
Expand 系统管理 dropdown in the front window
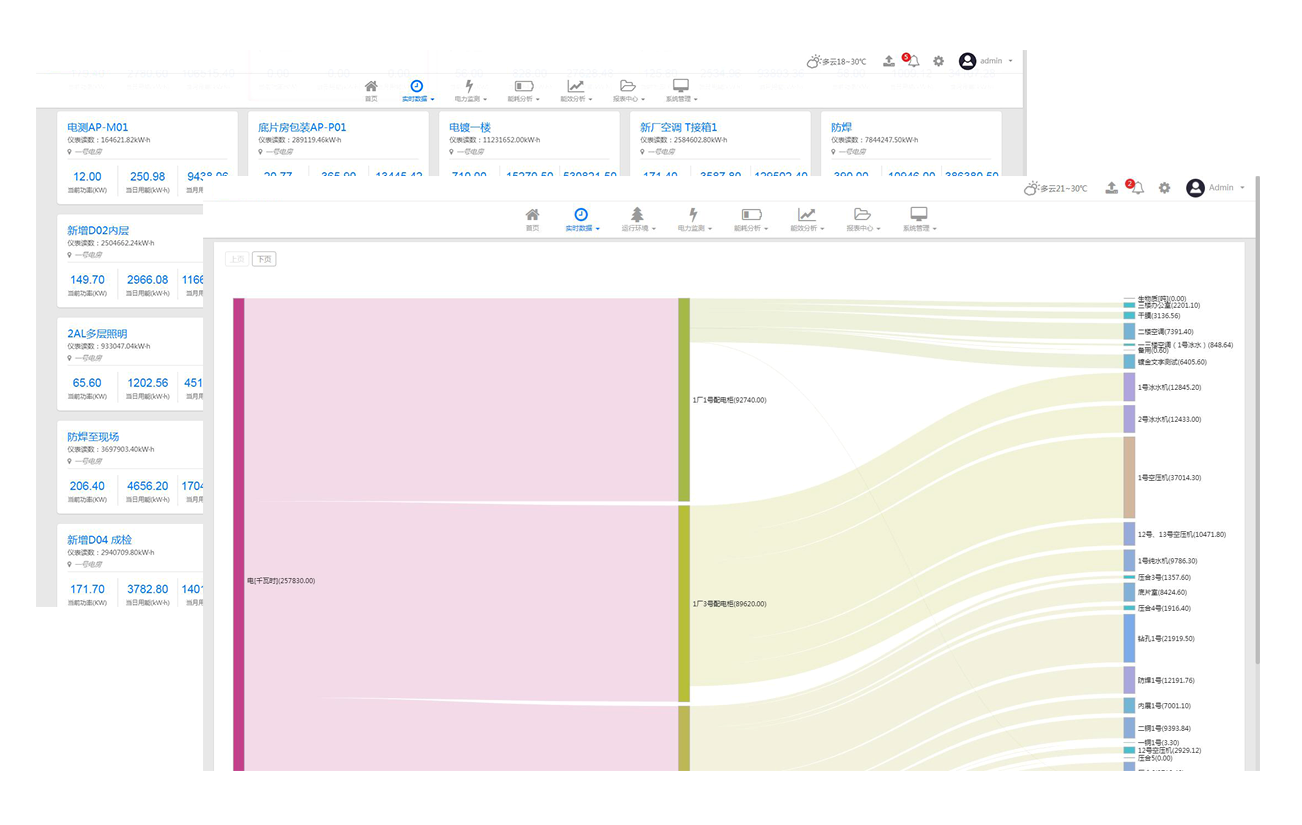918,228
